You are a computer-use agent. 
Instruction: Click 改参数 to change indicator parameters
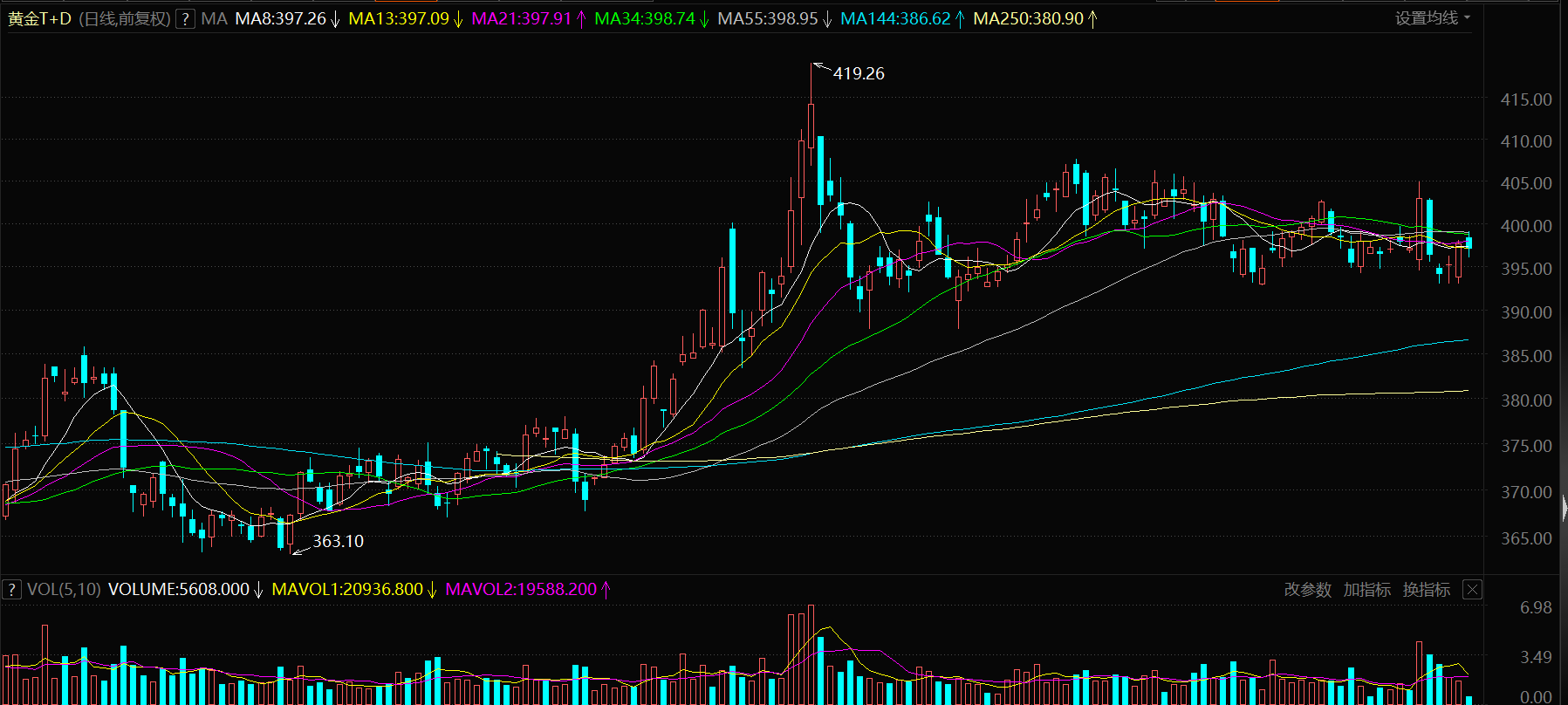click(x=1308, y=590)
